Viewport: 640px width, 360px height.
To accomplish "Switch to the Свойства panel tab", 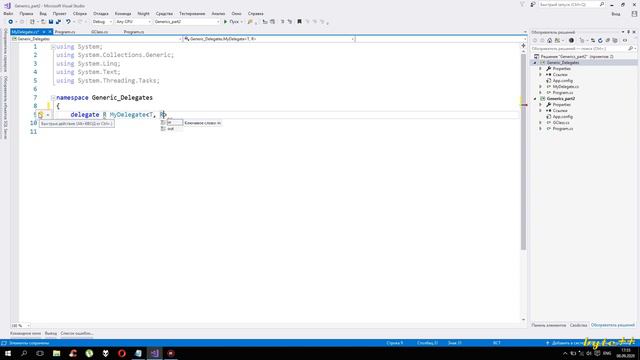I will [578, 325].
